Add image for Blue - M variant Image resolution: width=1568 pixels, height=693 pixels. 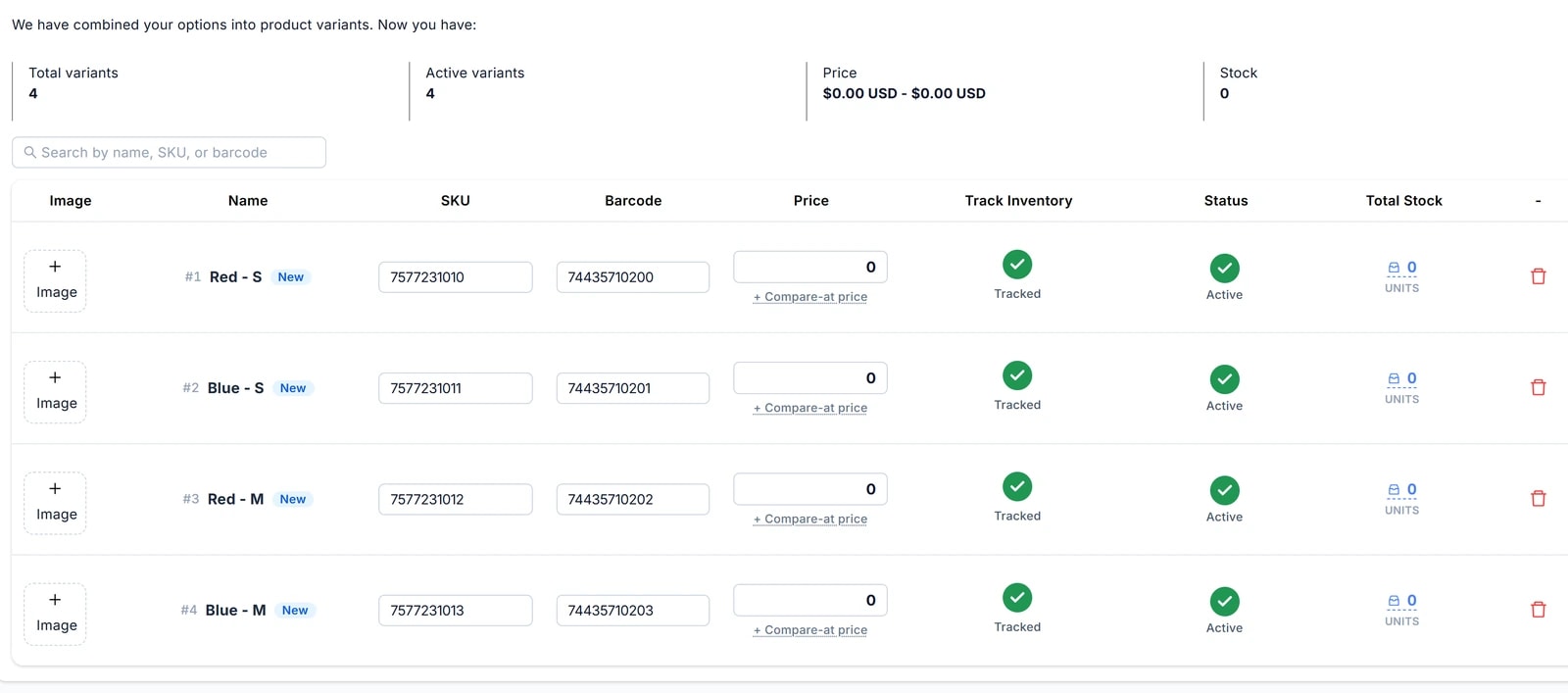coord(55,614)
